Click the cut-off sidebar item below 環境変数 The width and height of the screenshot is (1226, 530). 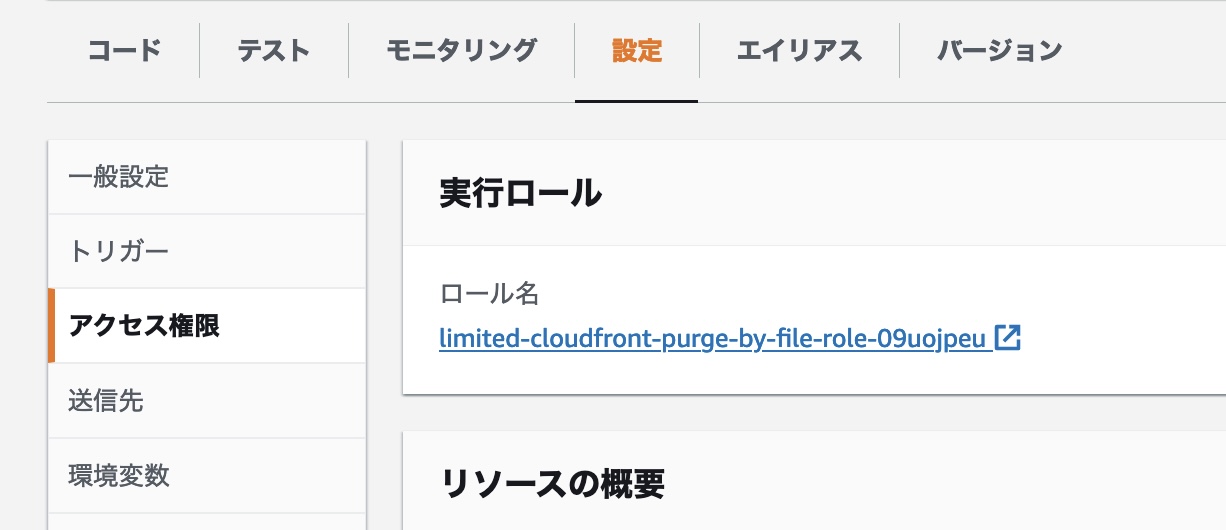pos(207,522)
